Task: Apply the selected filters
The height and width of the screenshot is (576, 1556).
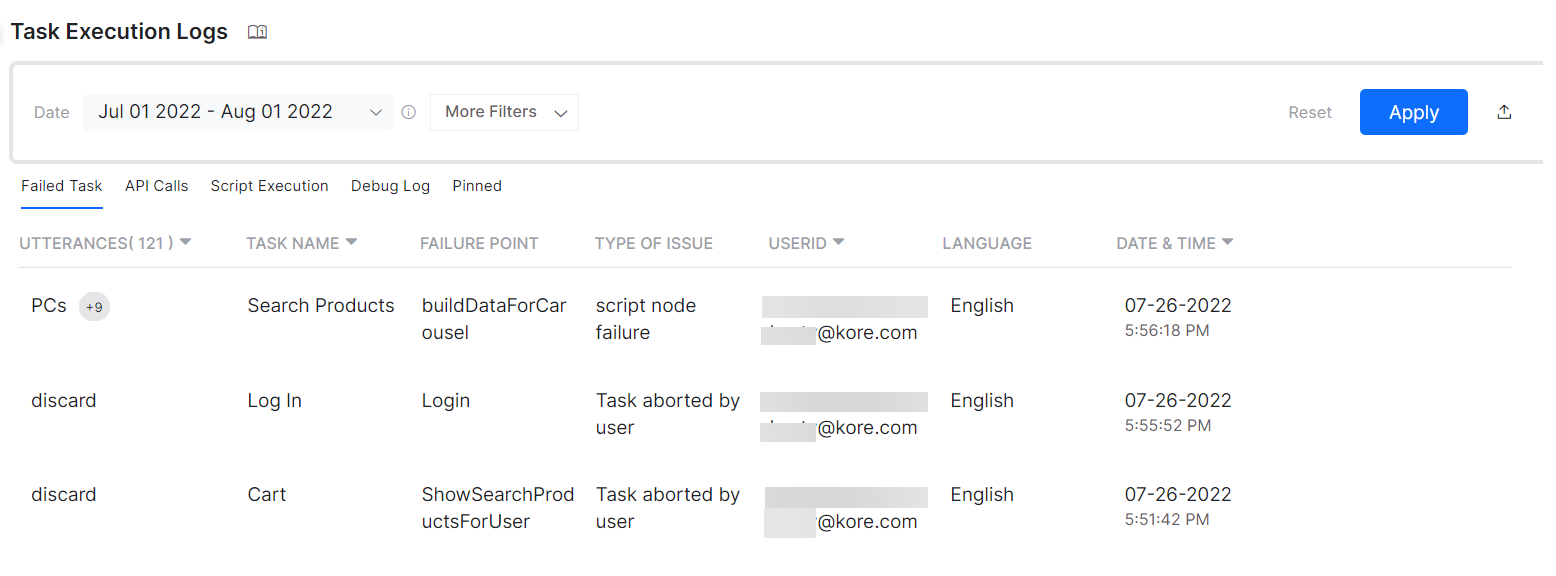Action: [x=1413, y=111]
